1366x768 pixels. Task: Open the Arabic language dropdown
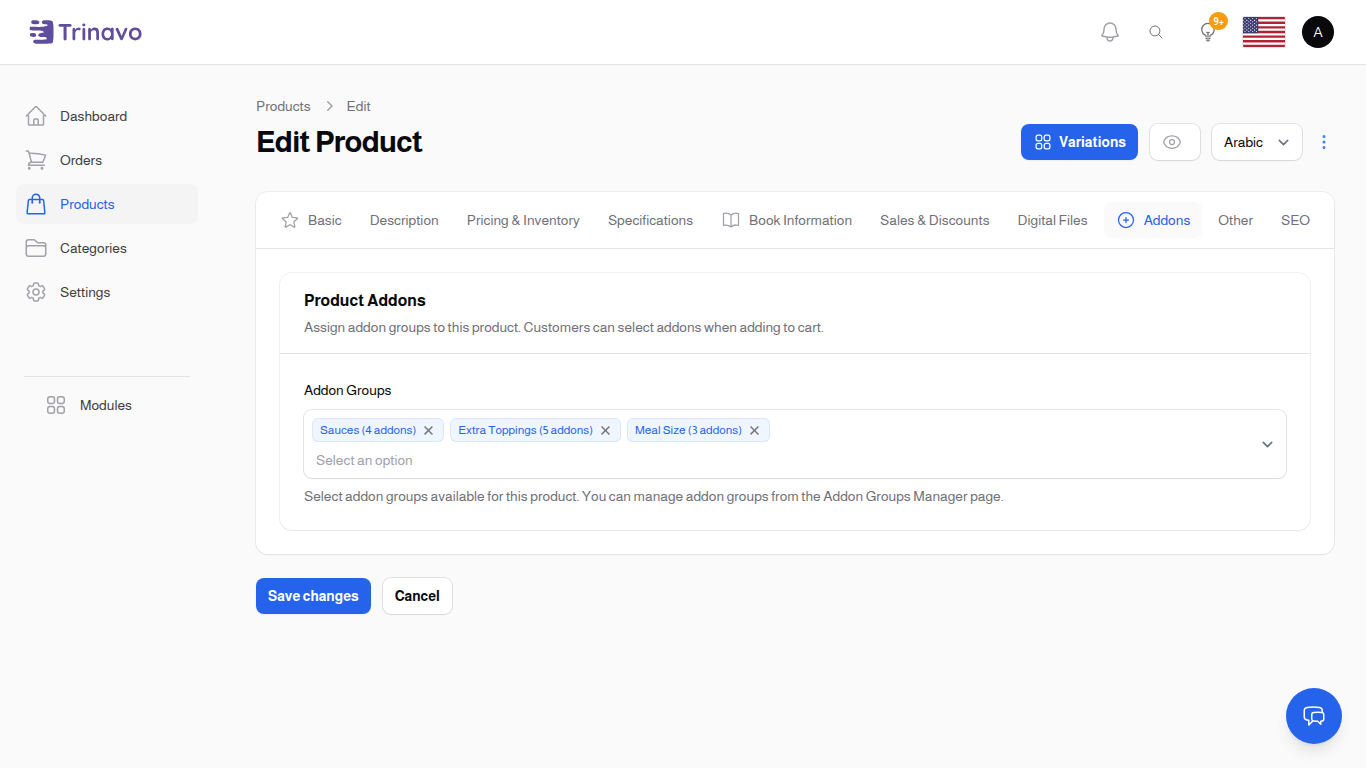[1256, 142]
